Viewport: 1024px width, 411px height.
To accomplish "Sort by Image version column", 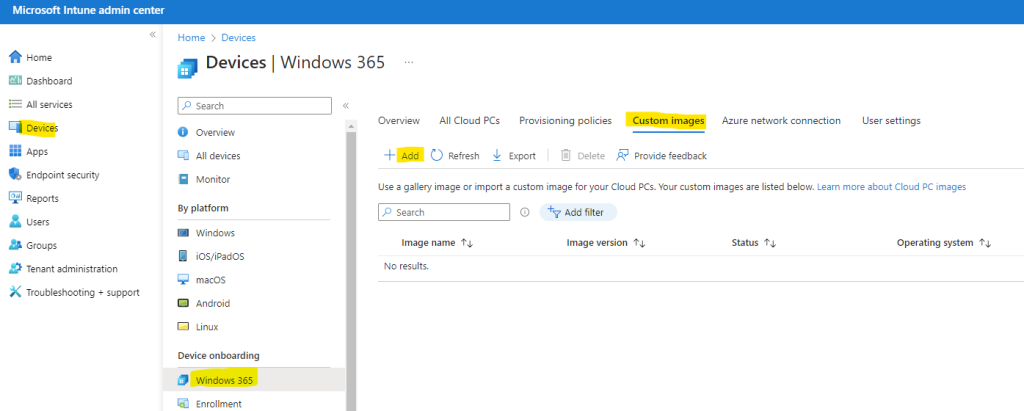I will pyautogui.click(x=606, y=242).
